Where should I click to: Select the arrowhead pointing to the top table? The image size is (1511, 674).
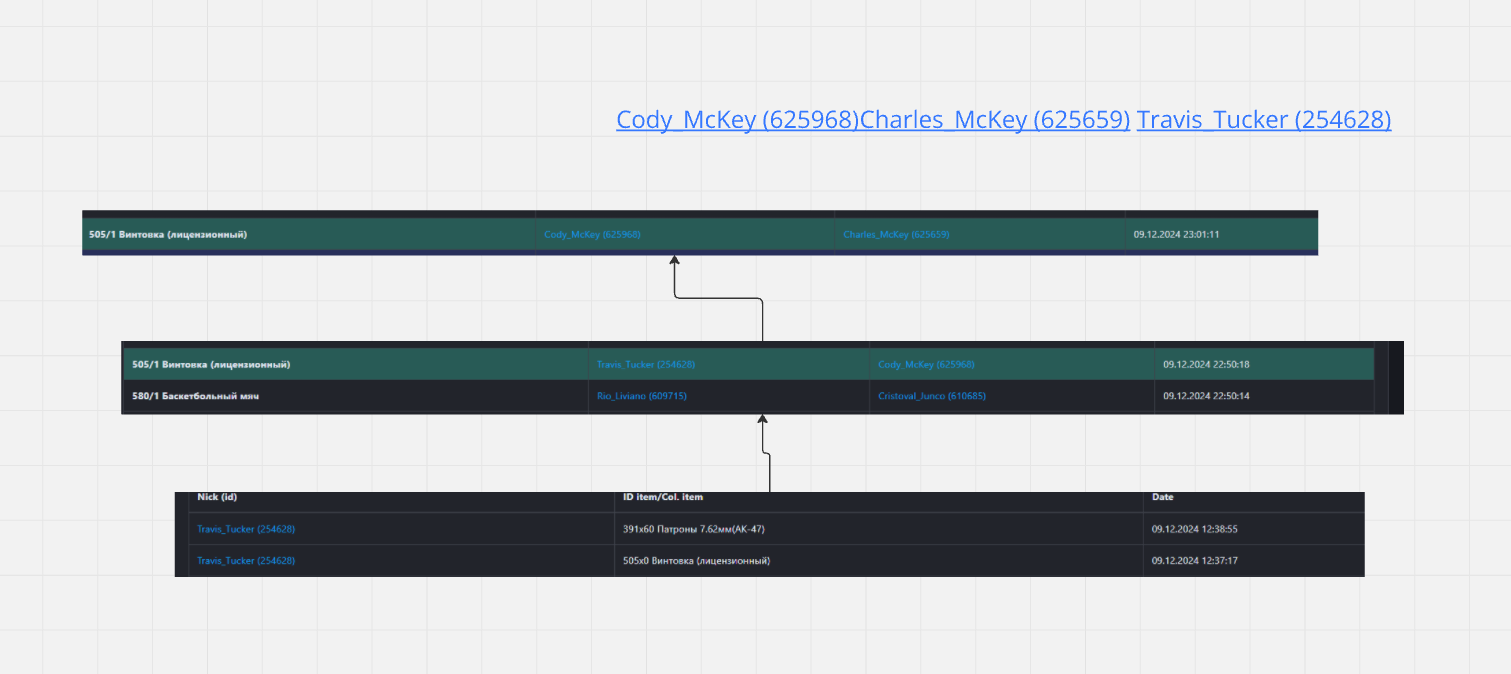(675, 260)
